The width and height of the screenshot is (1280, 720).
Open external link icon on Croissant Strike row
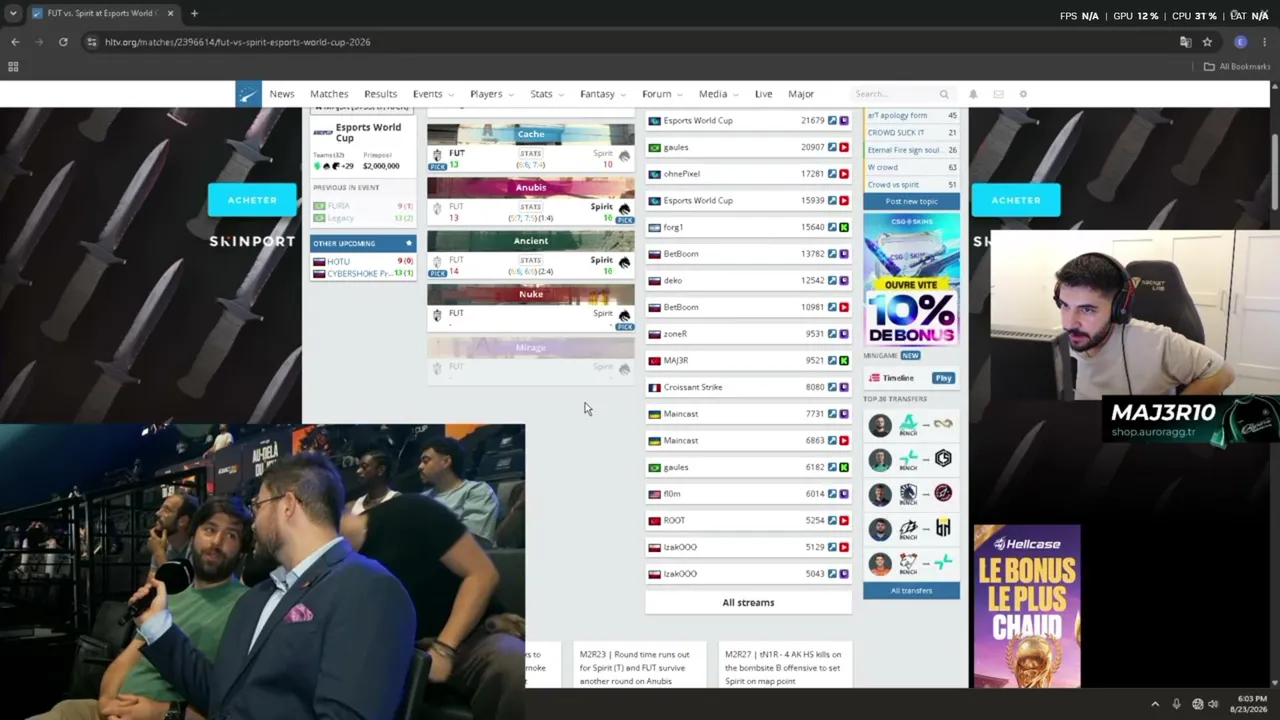tap(832, 387)
